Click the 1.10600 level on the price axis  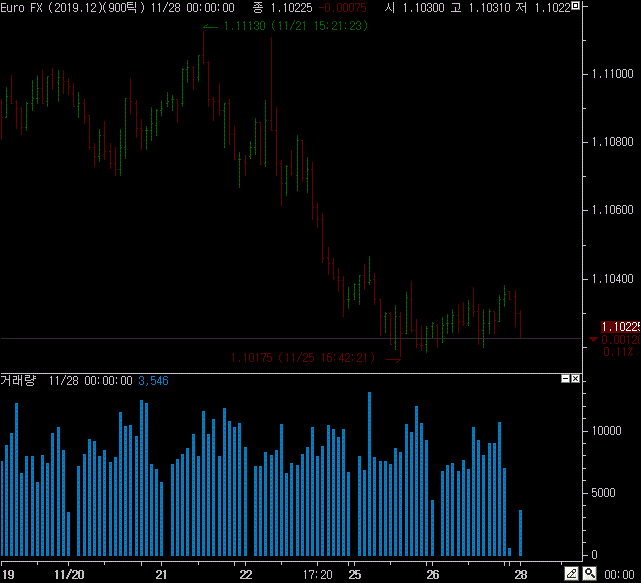point(612,210)
